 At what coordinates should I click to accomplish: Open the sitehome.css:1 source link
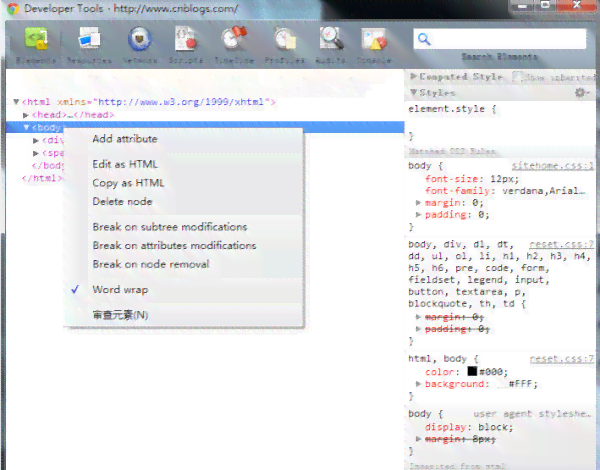click(553, 166)
